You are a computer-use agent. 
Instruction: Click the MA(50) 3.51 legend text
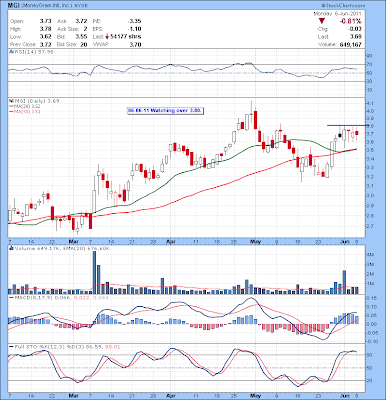[x=27, y=112]
